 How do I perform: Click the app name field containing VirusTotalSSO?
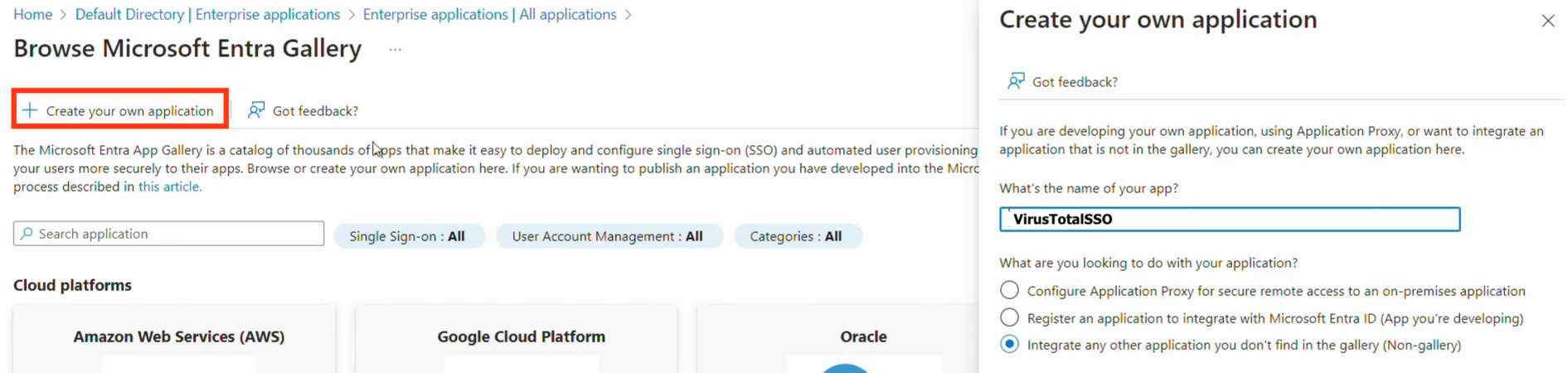click(x=1230, y=219)
